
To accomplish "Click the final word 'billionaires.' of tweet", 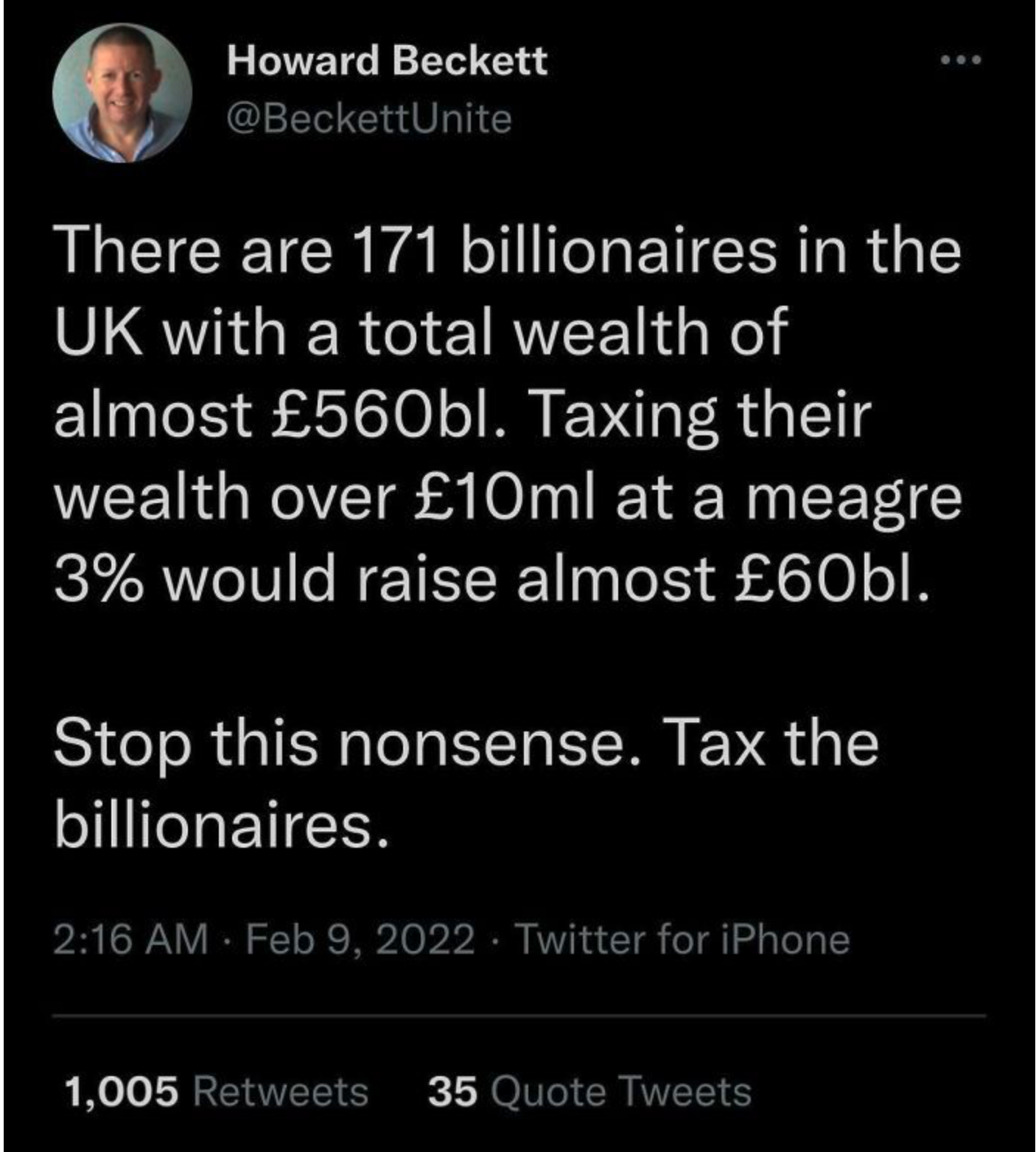I will 221,824.
